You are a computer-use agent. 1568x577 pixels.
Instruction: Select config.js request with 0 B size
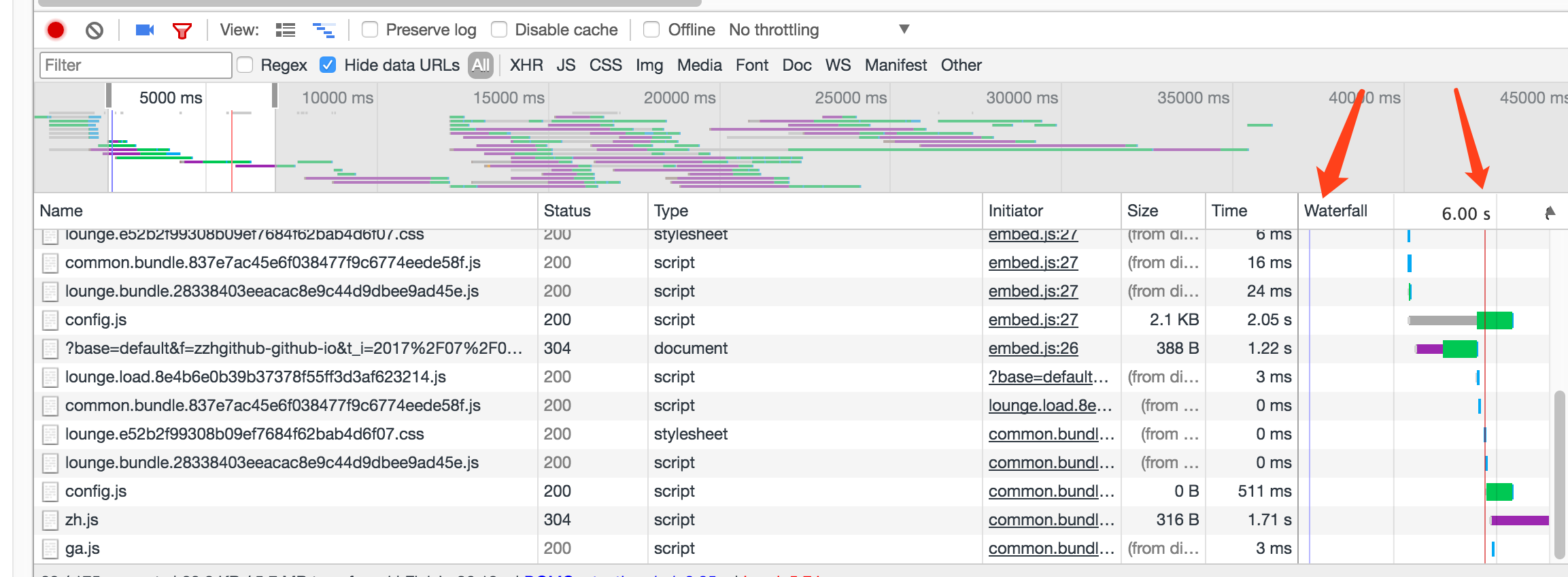(791, 491)
